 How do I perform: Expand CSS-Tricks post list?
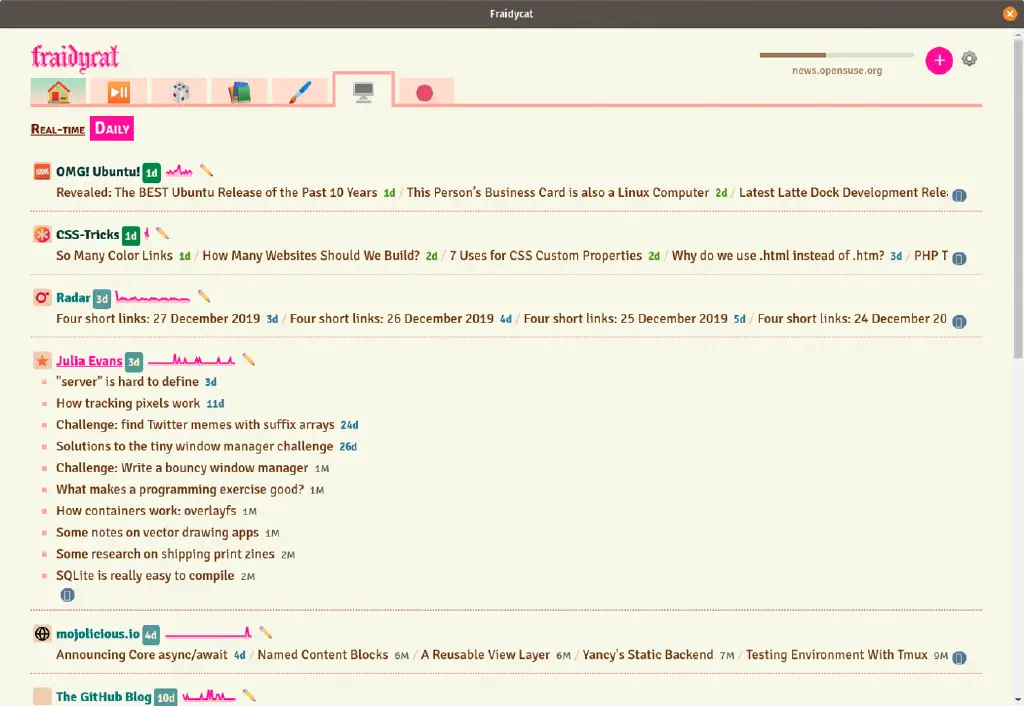click(x=959, y=259)
